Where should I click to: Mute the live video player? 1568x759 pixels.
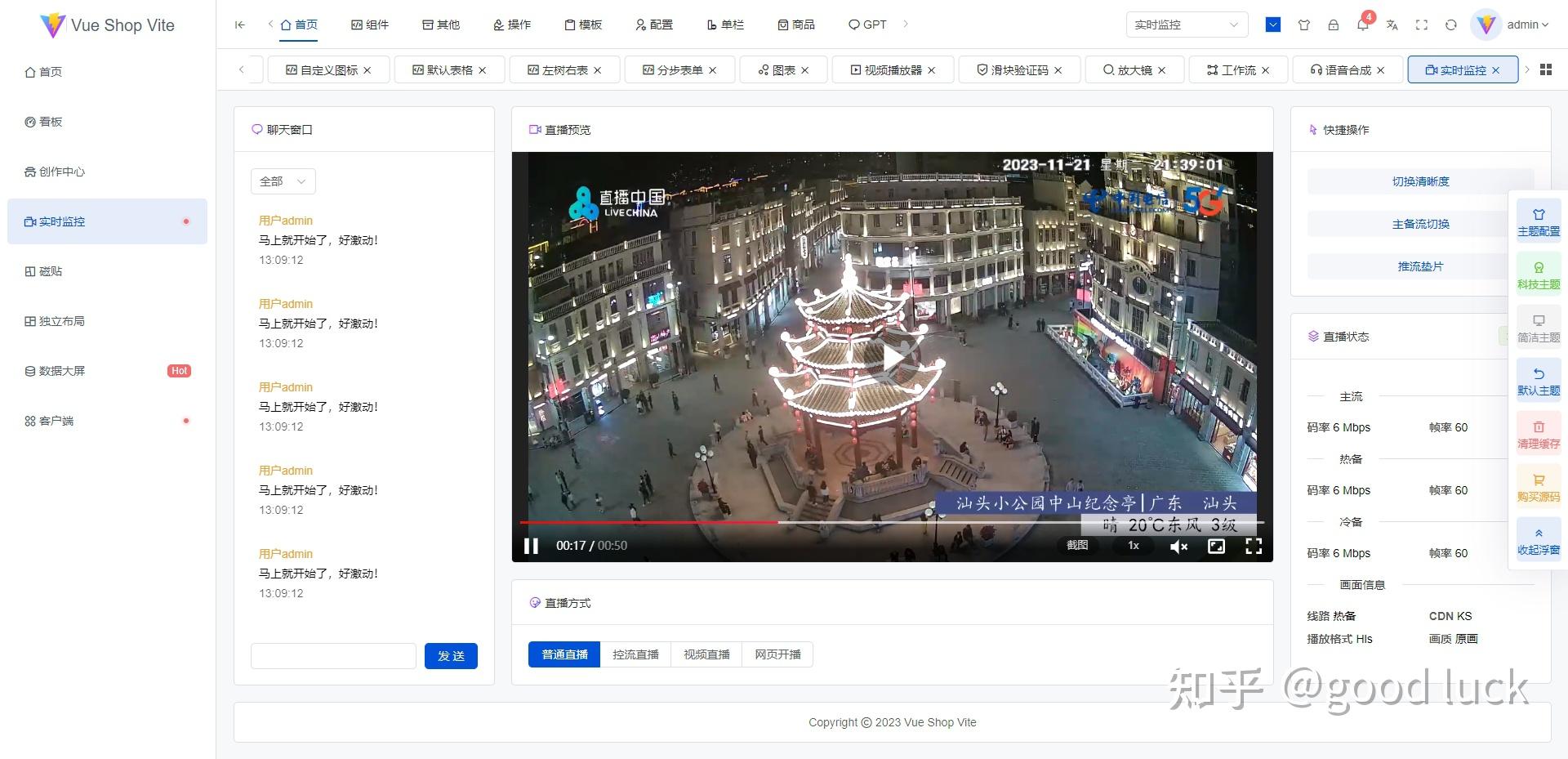click(1178, 546)
